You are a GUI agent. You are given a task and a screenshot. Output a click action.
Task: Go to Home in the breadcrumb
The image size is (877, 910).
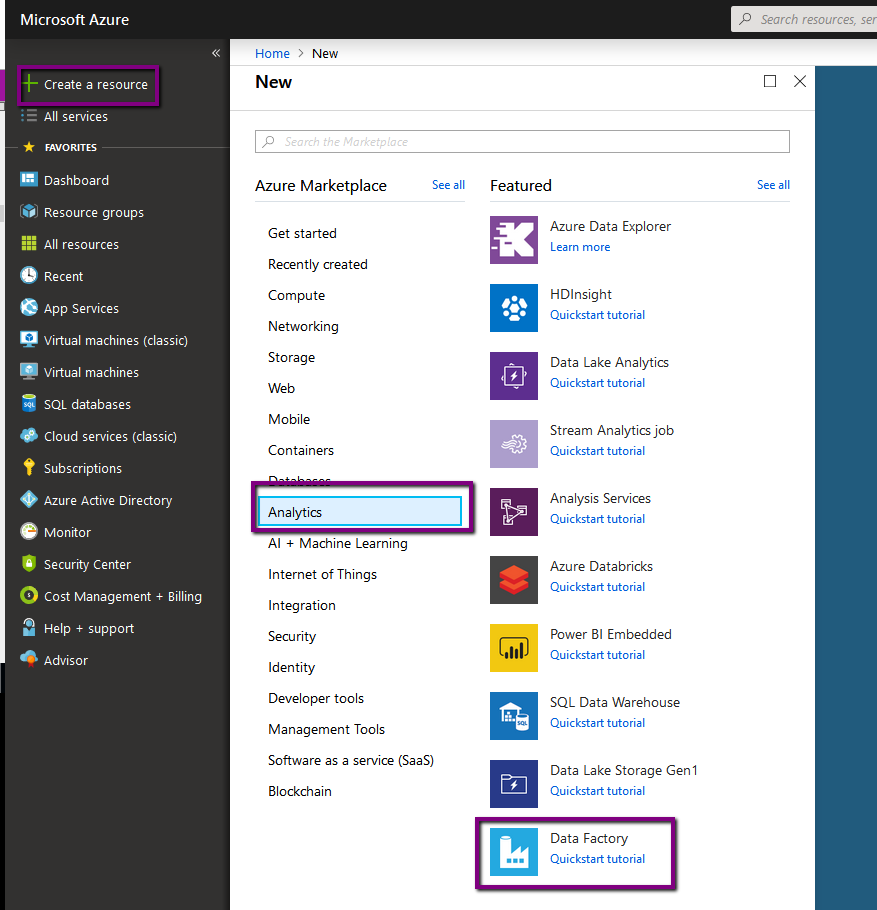click(x=272, y=54)
